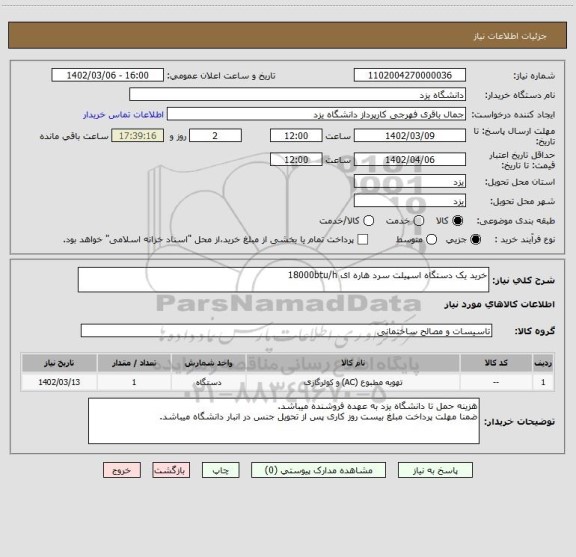
Task: Click the شماره نیاز field 1102004270000036
Action: [410, 75]
